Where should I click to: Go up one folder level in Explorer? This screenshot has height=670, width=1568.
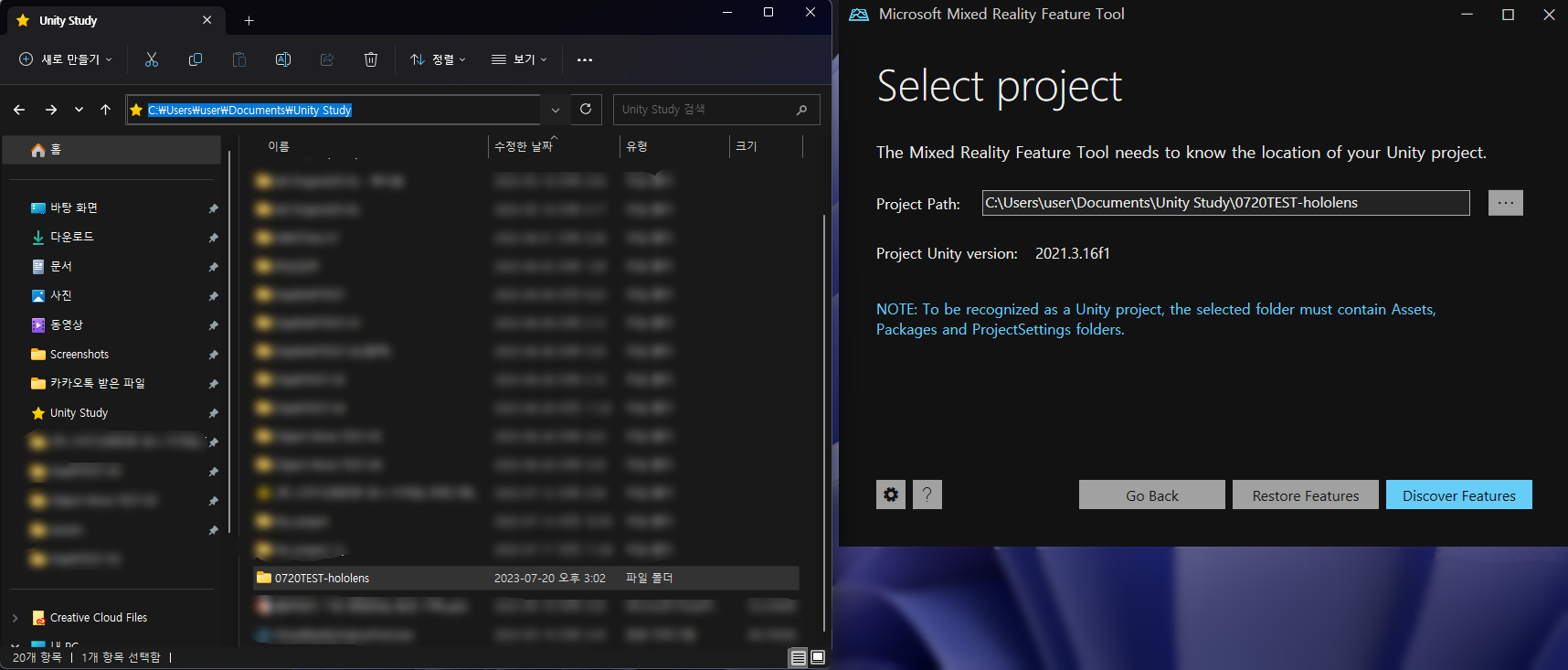pyautogui.click(x=106, y=110)
